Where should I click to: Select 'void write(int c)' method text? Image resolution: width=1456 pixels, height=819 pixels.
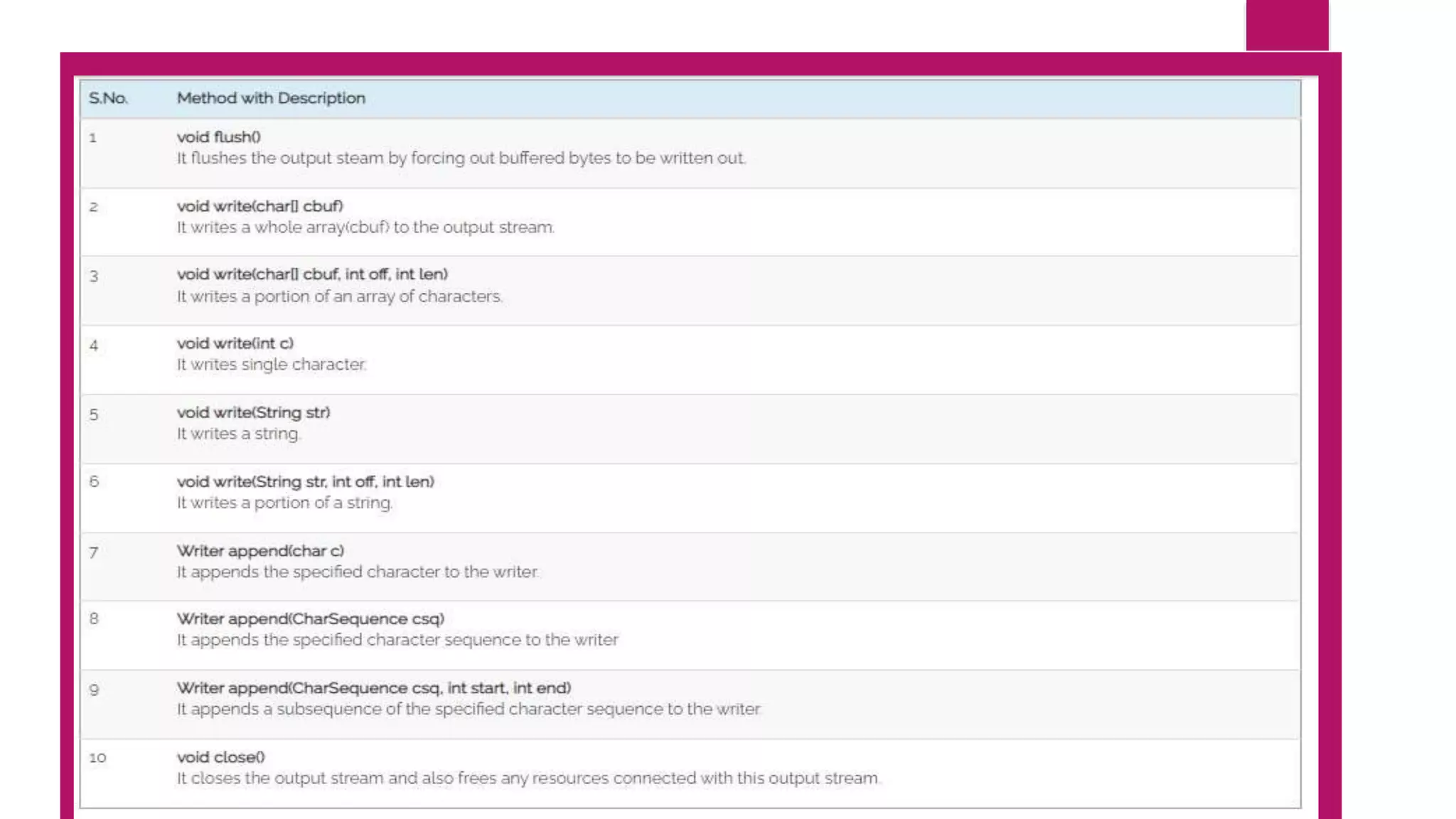click(x=235, y=343)
